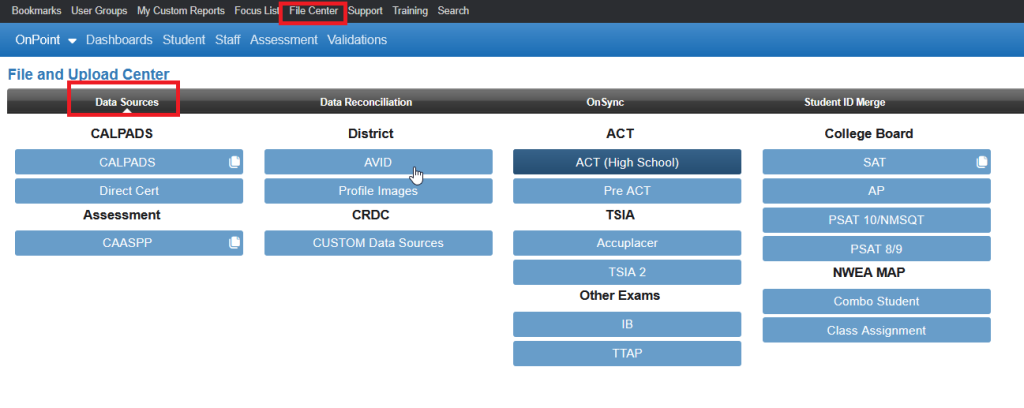Viewport: 1024px width, 408px height.
Task: Select the PSAT 8/9 button
Action: pyautogui.click(x=876, y=249)
